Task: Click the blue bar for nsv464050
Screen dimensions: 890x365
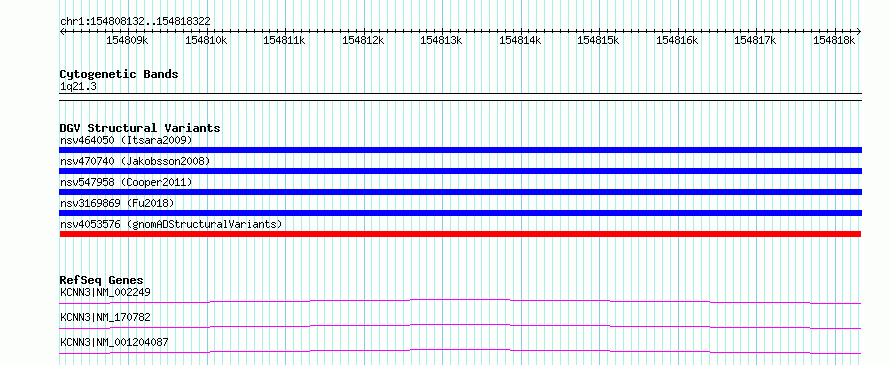Action: coord(460,150)
